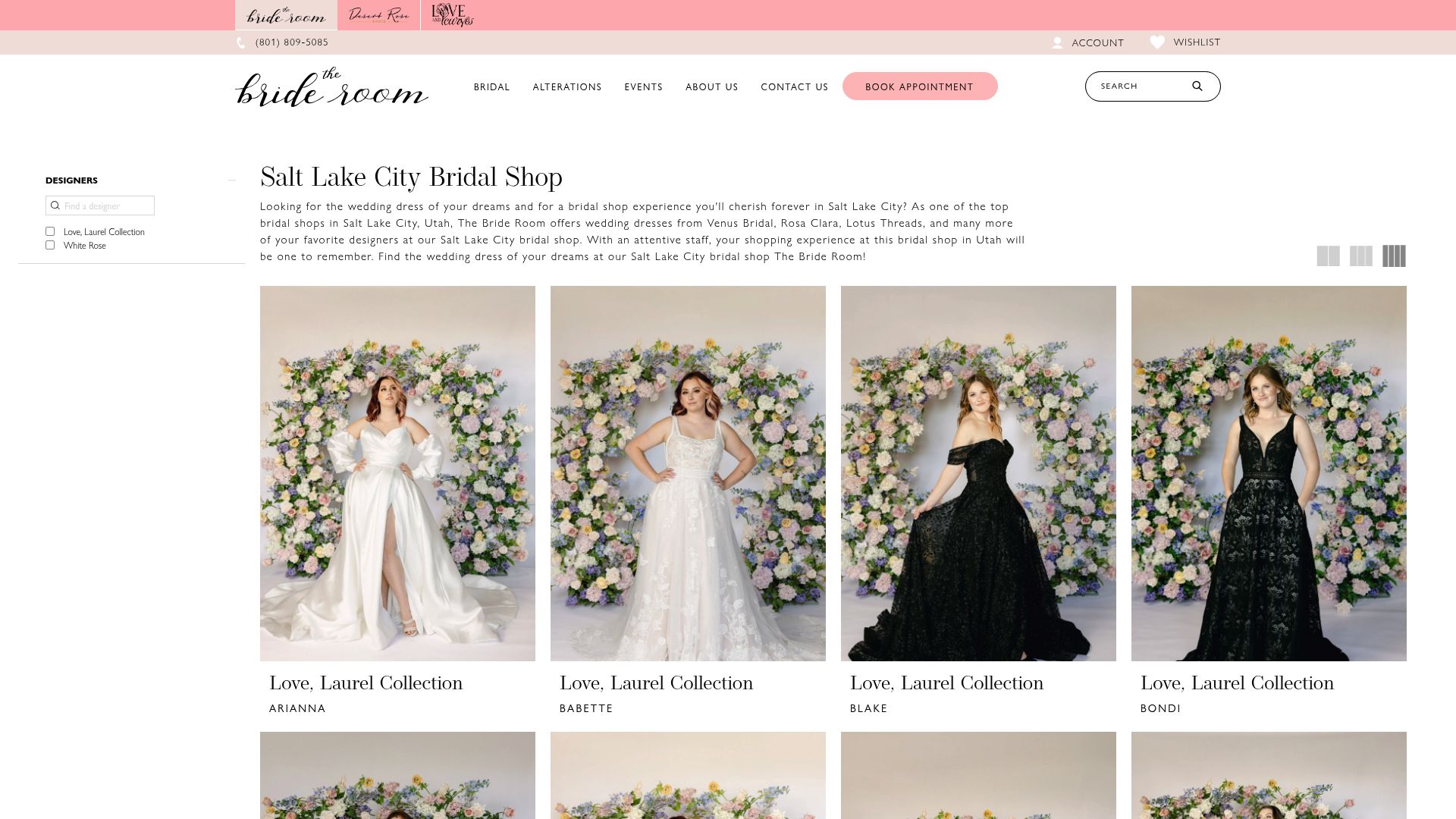Switch to two-column grid view
1456x819 pixels.
[x=1328, y=256]
